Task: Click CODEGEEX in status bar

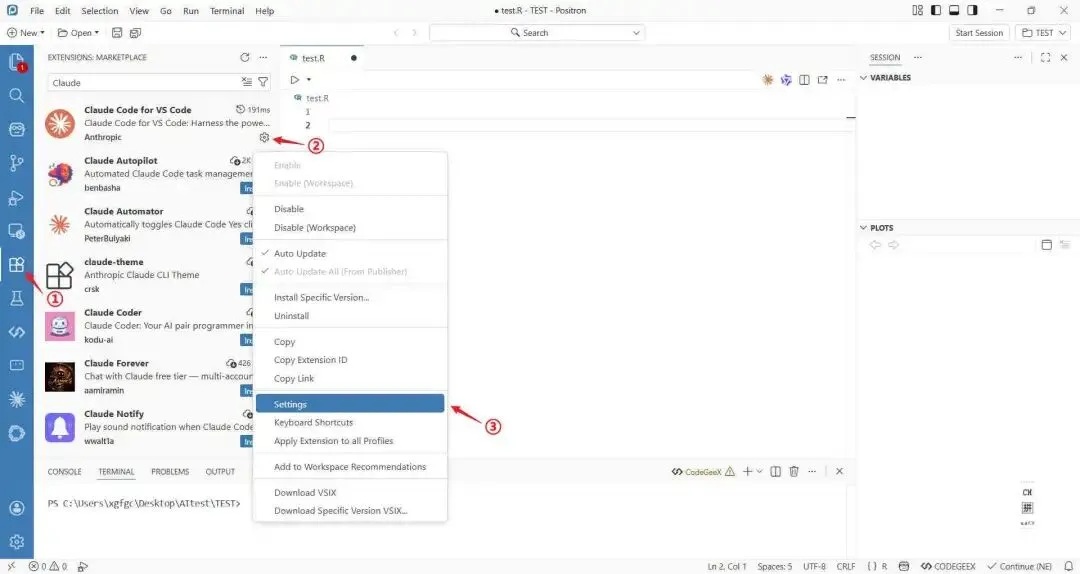Action: click(948, 566)
